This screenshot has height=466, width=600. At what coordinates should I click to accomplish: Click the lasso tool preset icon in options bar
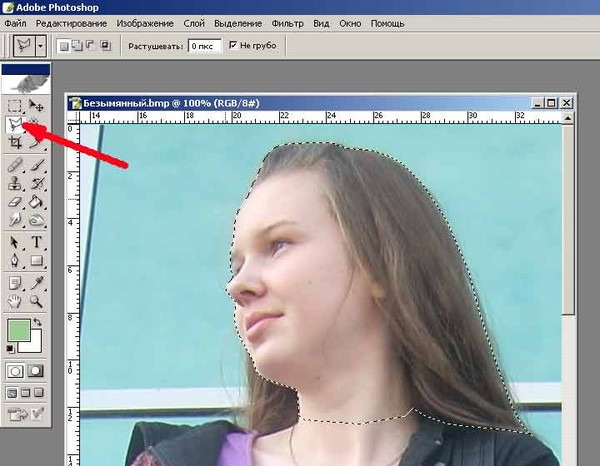[24, 46]
